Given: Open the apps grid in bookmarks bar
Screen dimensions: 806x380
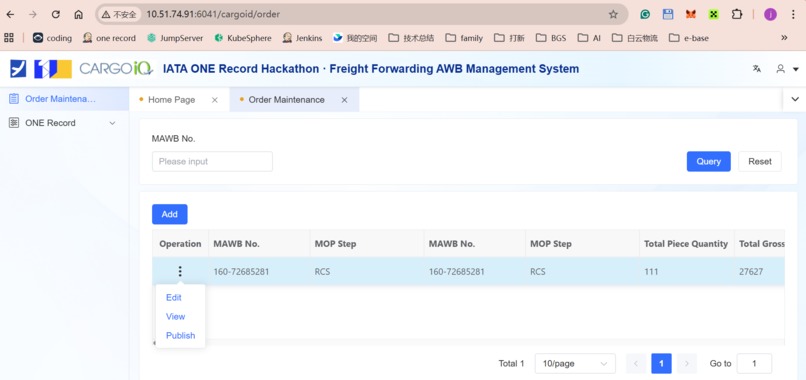Looking at the screenshot, I should pos(9,38).
